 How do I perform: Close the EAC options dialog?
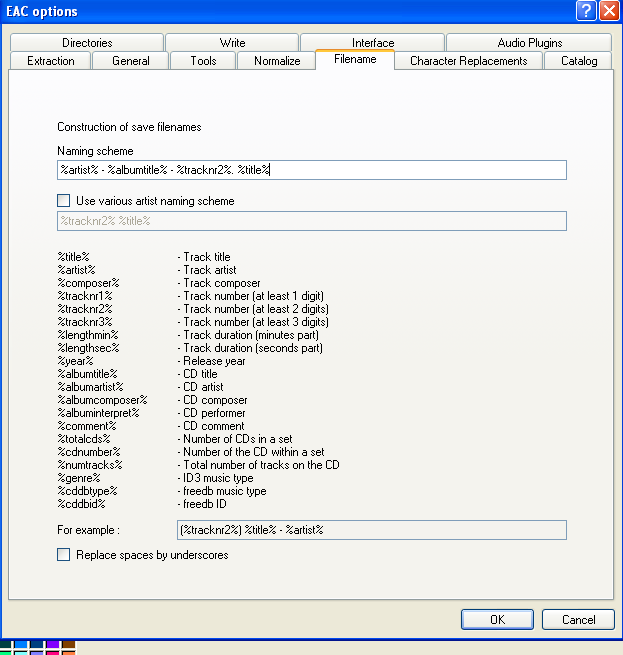pos(608,11)
